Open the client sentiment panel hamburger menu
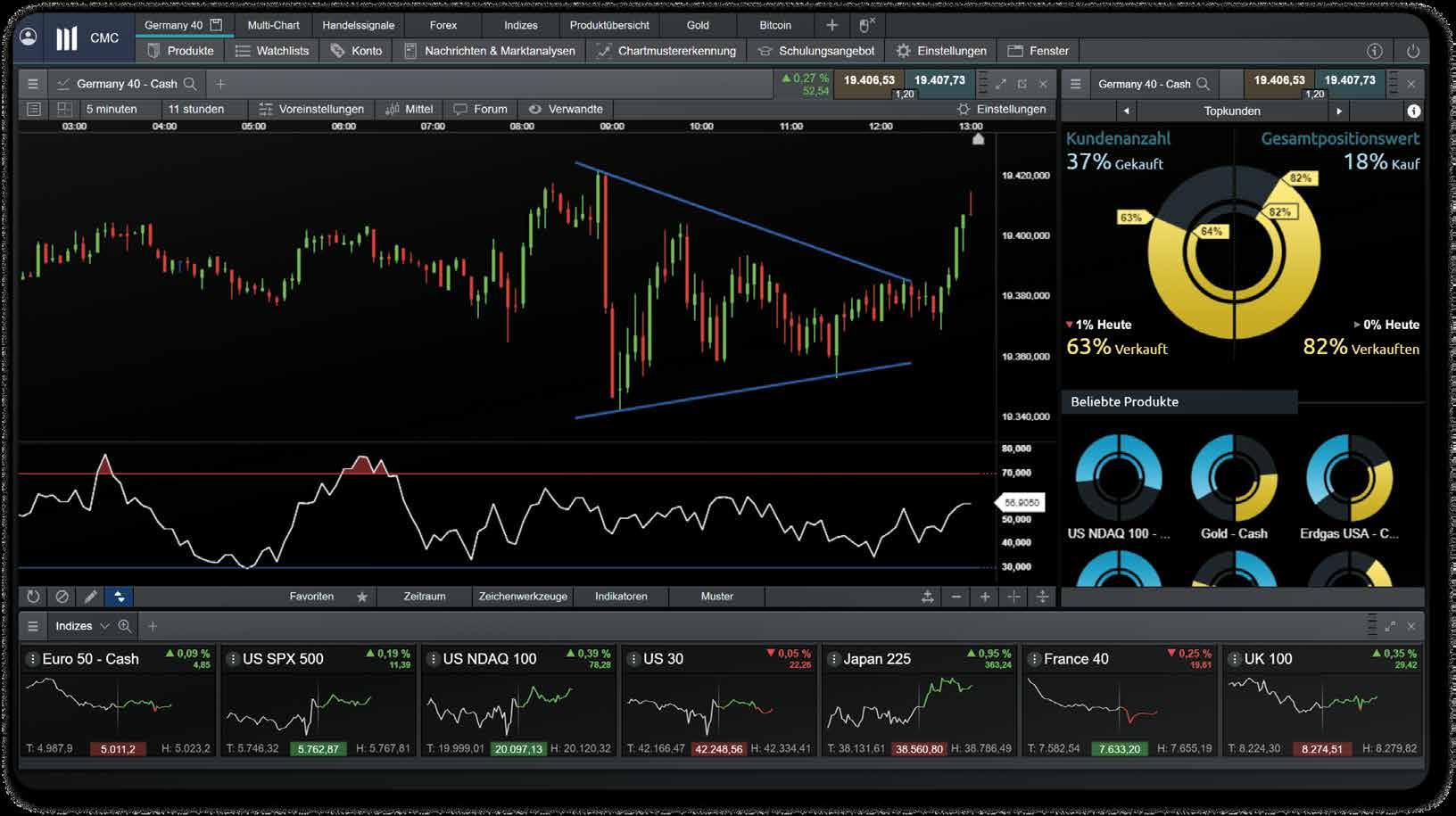Image resolution: width=1456 pixels, height=816 pixels. pos(1075,84)
